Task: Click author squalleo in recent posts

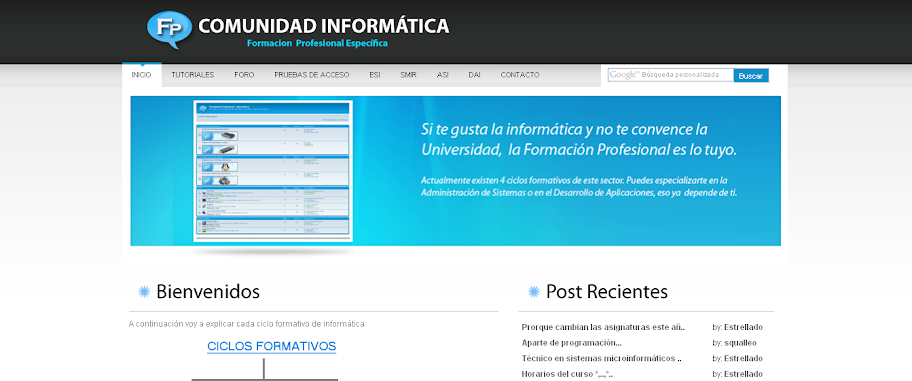Action: [x=740, y=343]
